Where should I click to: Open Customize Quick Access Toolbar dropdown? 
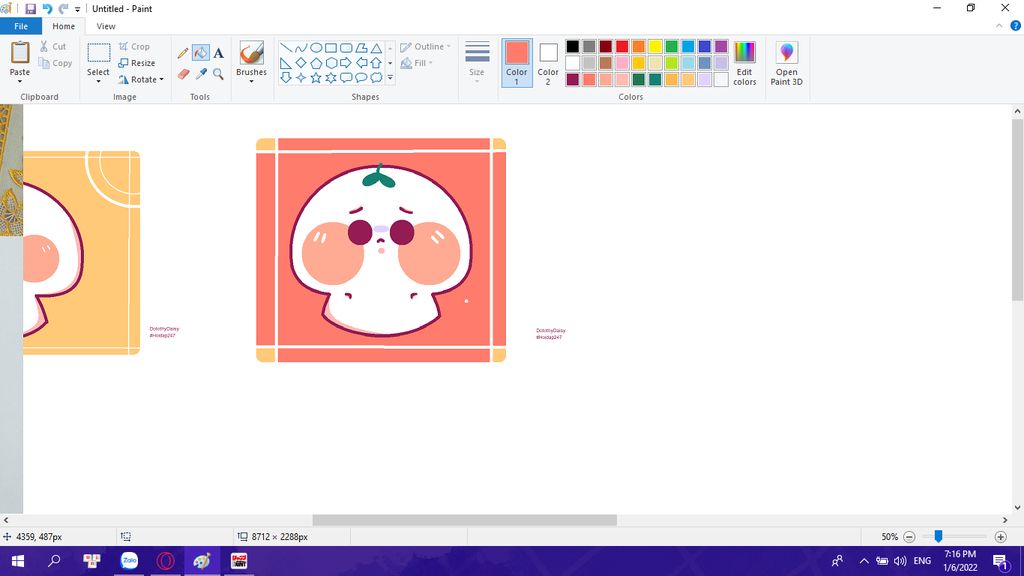coord(78,9)
